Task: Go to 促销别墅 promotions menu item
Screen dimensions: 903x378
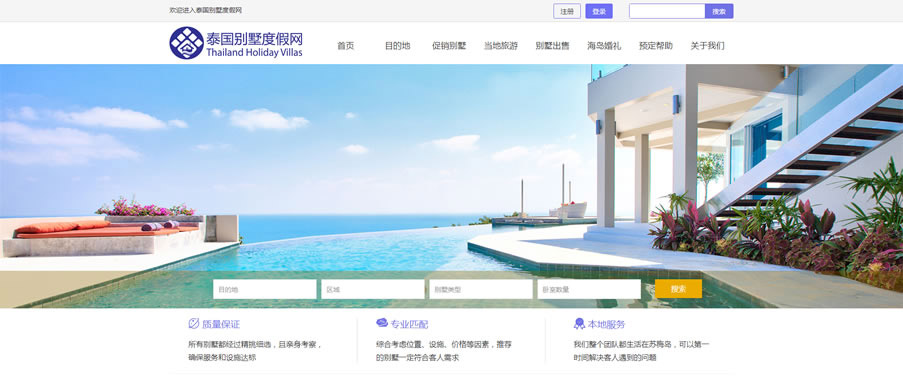Action: [x=449, y=46]
